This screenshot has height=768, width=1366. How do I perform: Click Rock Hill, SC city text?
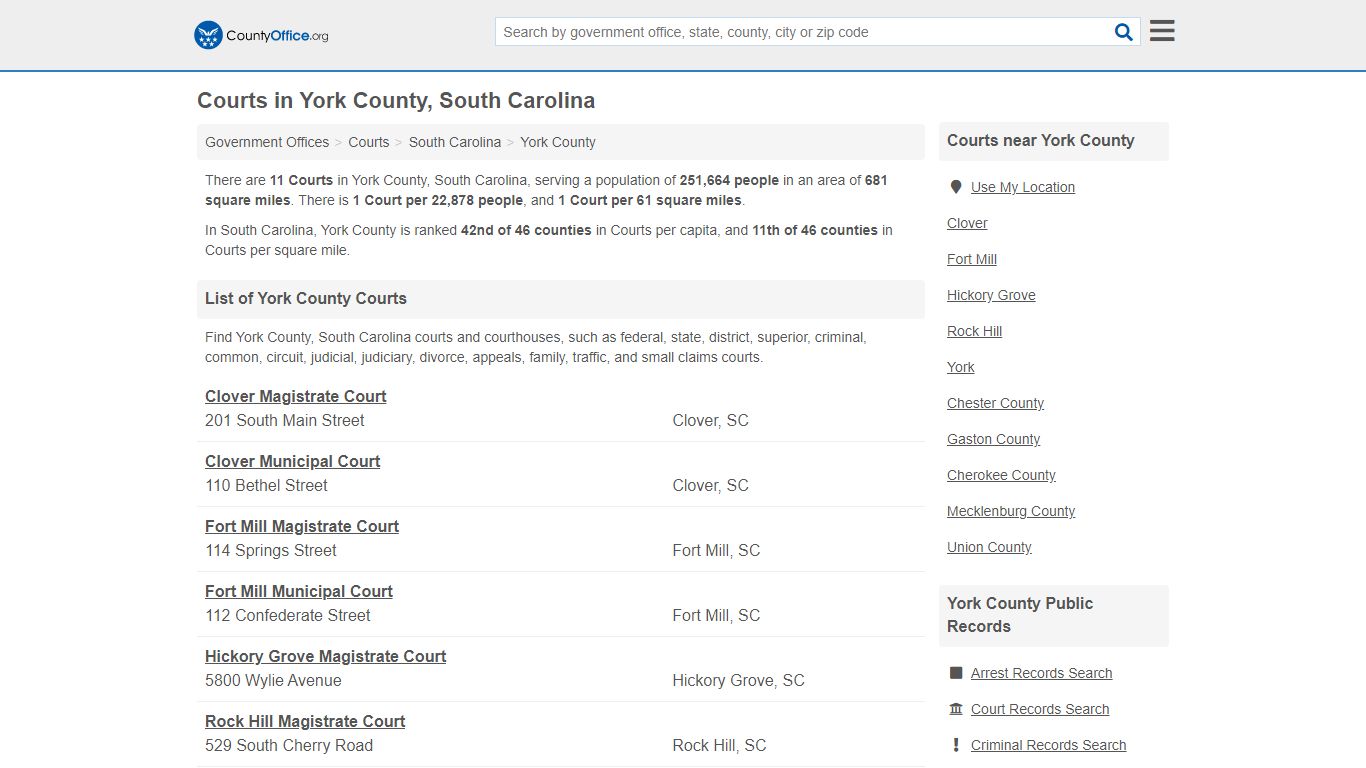[x=719, y=745]
